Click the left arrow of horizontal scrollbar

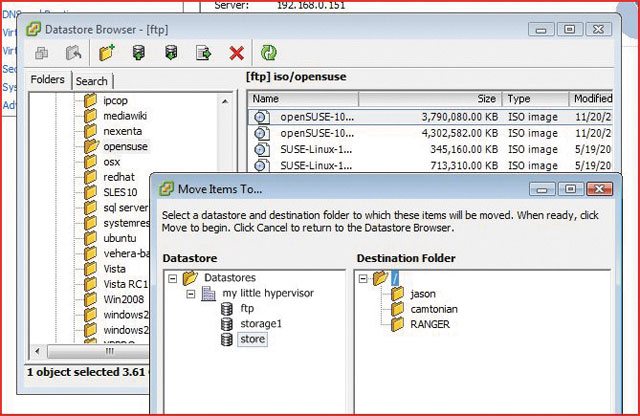click(x=38, y=351)
